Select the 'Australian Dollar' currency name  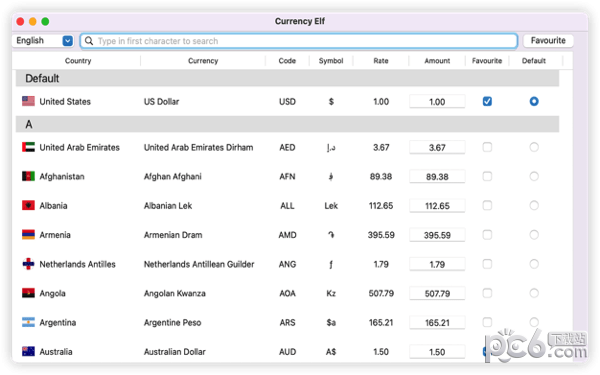point(174,352)
